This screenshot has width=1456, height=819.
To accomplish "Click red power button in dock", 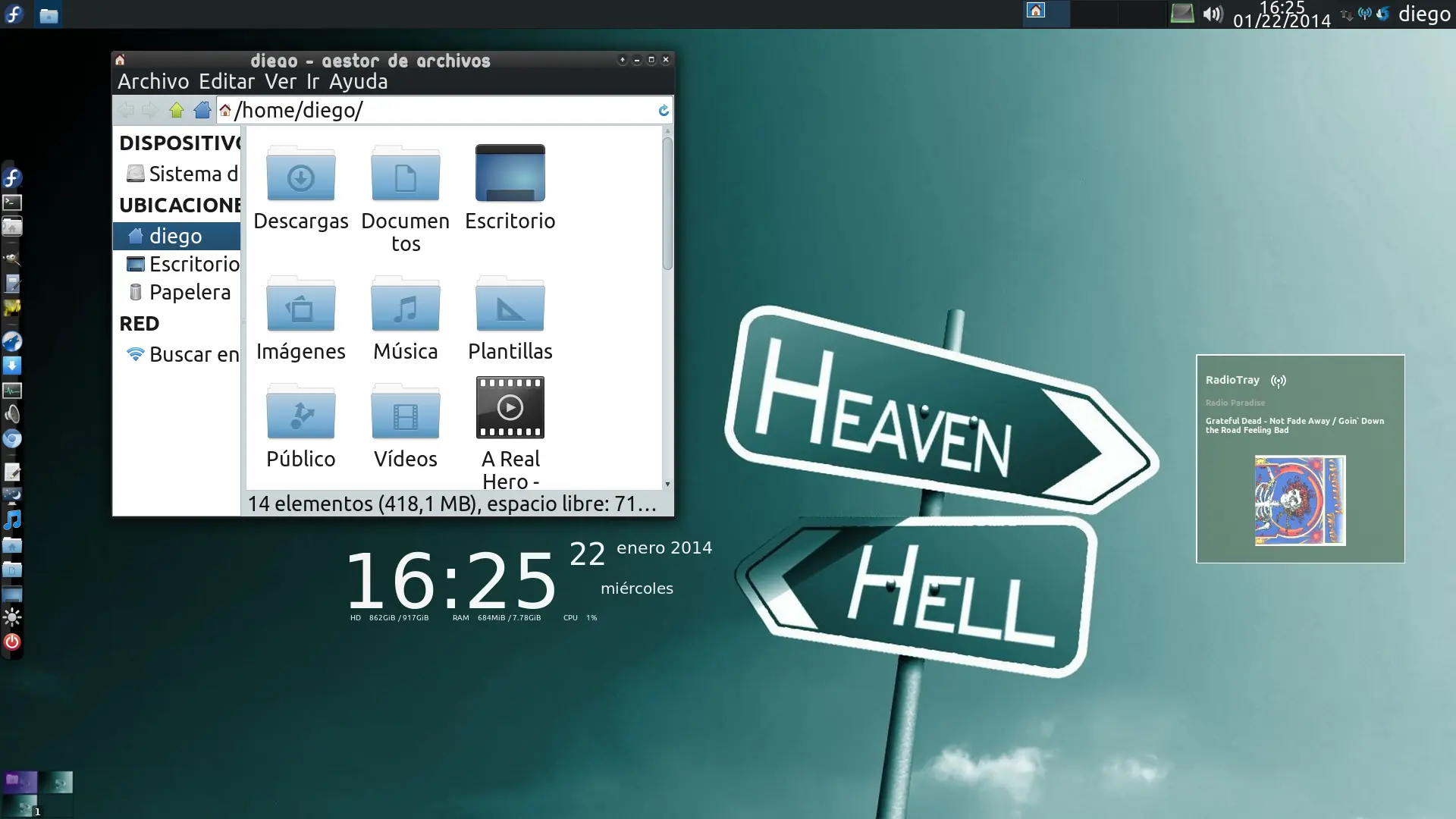I will coord(12,642).
